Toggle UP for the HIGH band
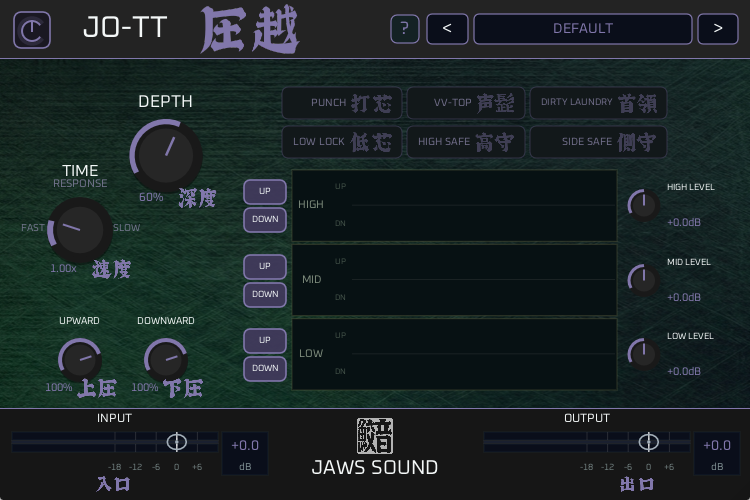750x500 pixels. coord(265,191)
